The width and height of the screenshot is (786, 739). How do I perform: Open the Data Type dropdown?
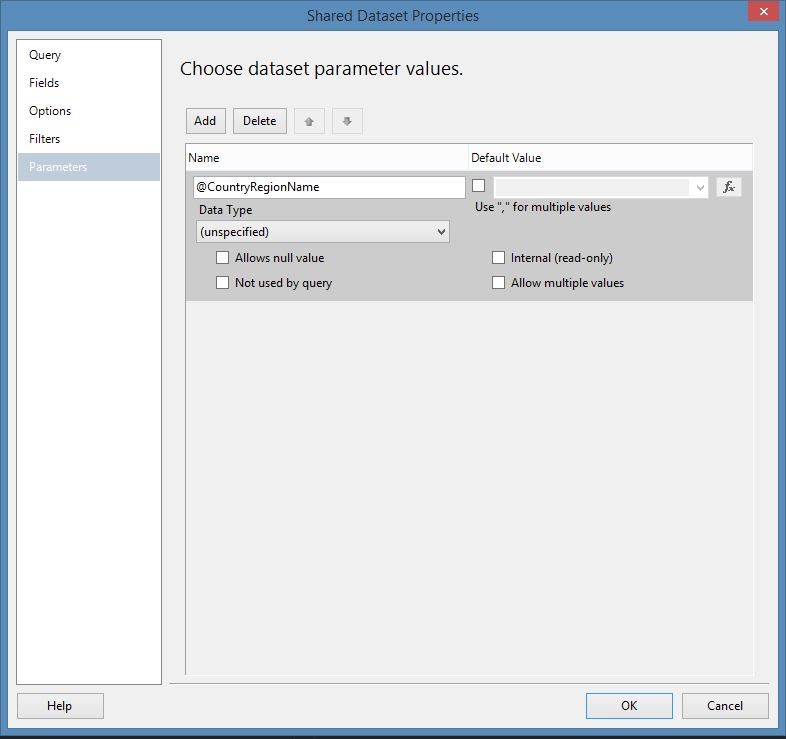tap(323, 232)
